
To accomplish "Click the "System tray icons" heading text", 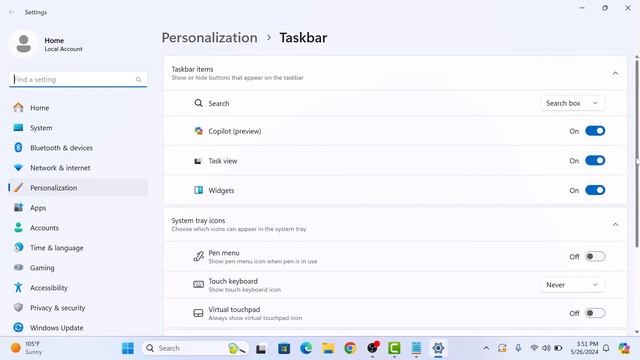I will [x=198, y=220].
